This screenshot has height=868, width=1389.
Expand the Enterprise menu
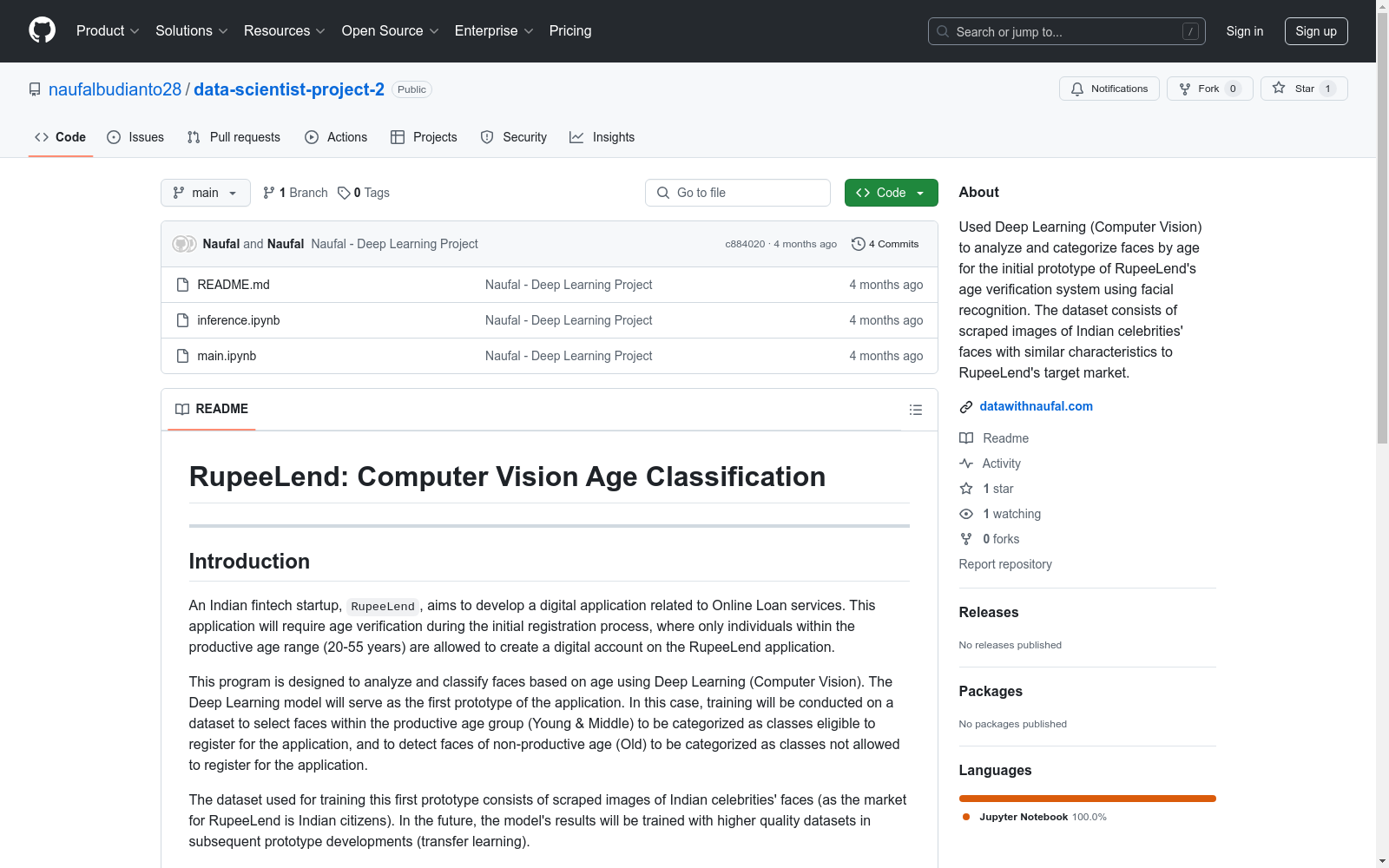494,31
